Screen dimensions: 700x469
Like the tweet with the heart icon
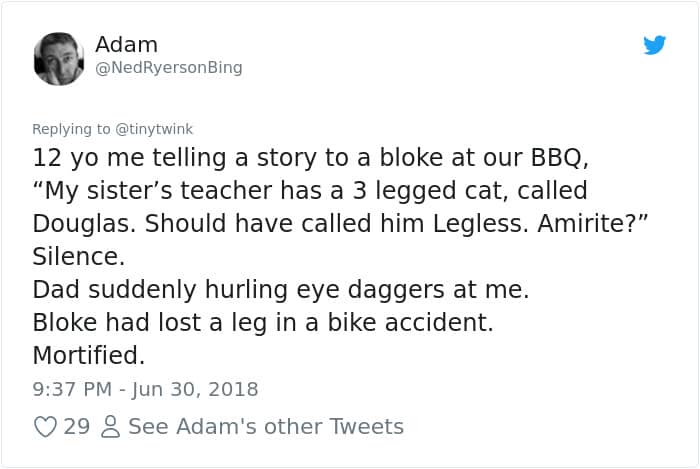tap(46, 427)
